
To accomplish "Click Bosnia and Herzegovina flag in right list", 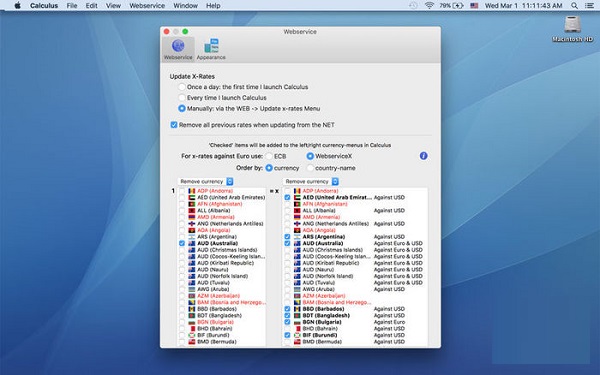I will [297, 302].
